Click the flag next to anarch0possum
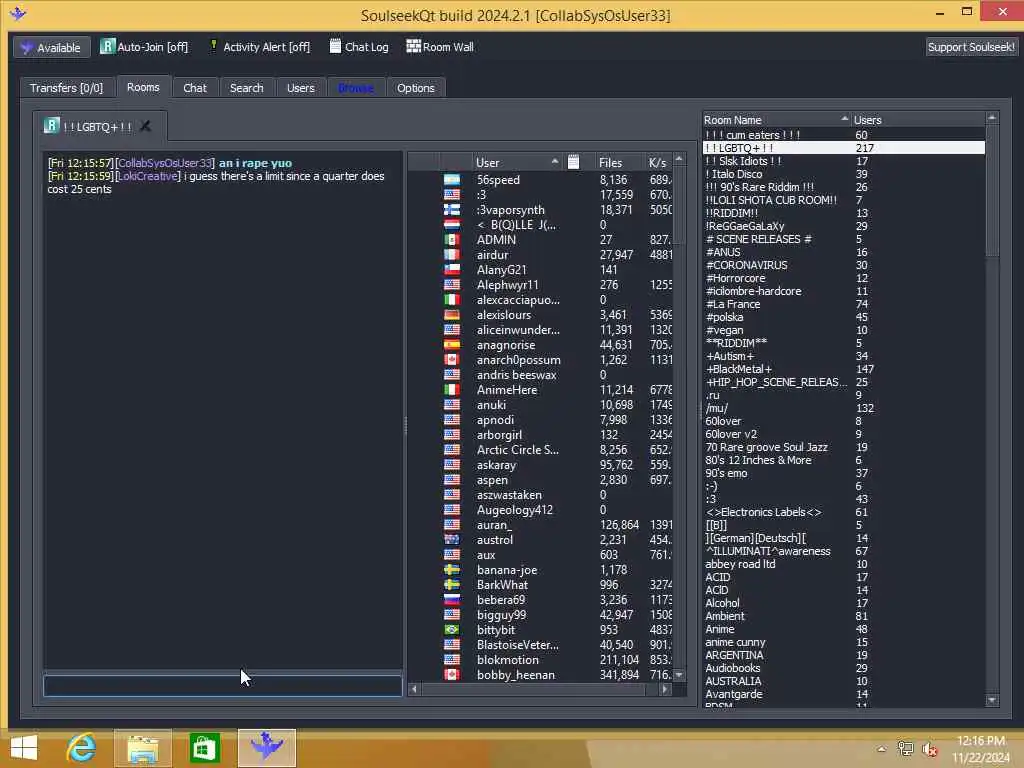1024x768 pixels. pyautogui.click(x=452, y=360)
